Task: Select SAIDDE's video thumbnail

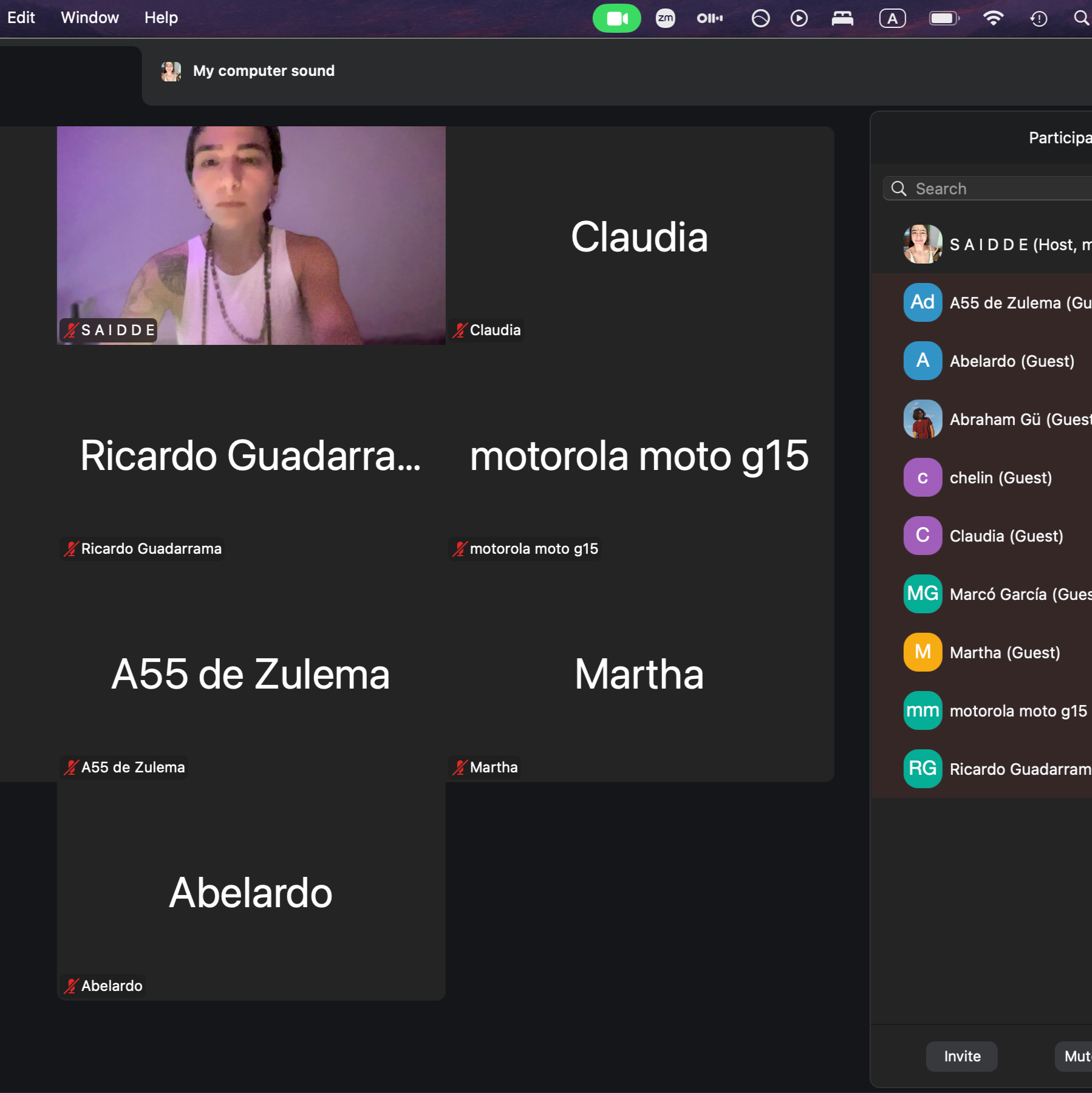Action: (251, 236)
